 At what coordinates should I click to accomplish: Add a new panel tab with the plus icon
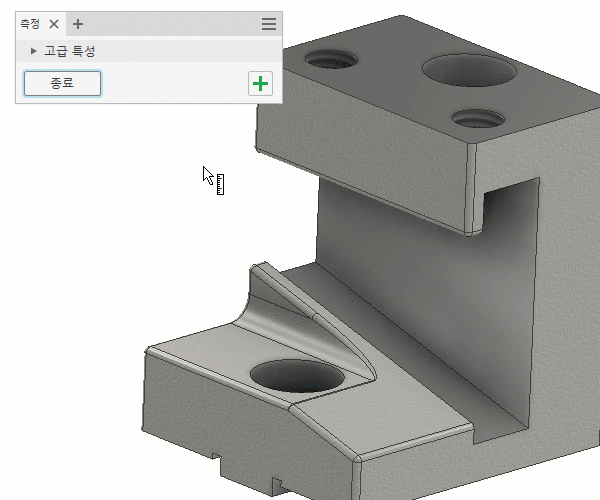click(x=78, y=24)
